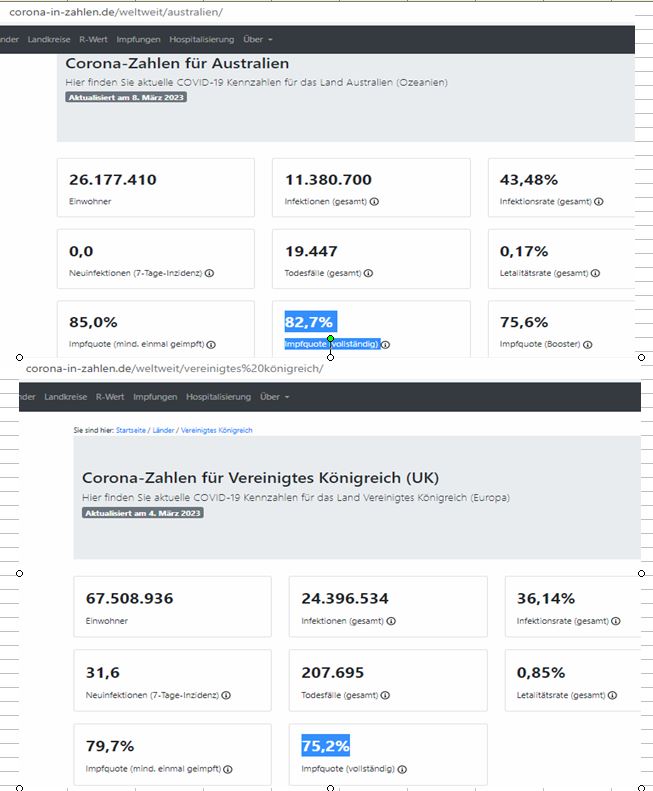Viewport: 653px width, 791px height.
Task: Click the highlighted 75,2% vaccination value
Action: [x=326, y=746]
